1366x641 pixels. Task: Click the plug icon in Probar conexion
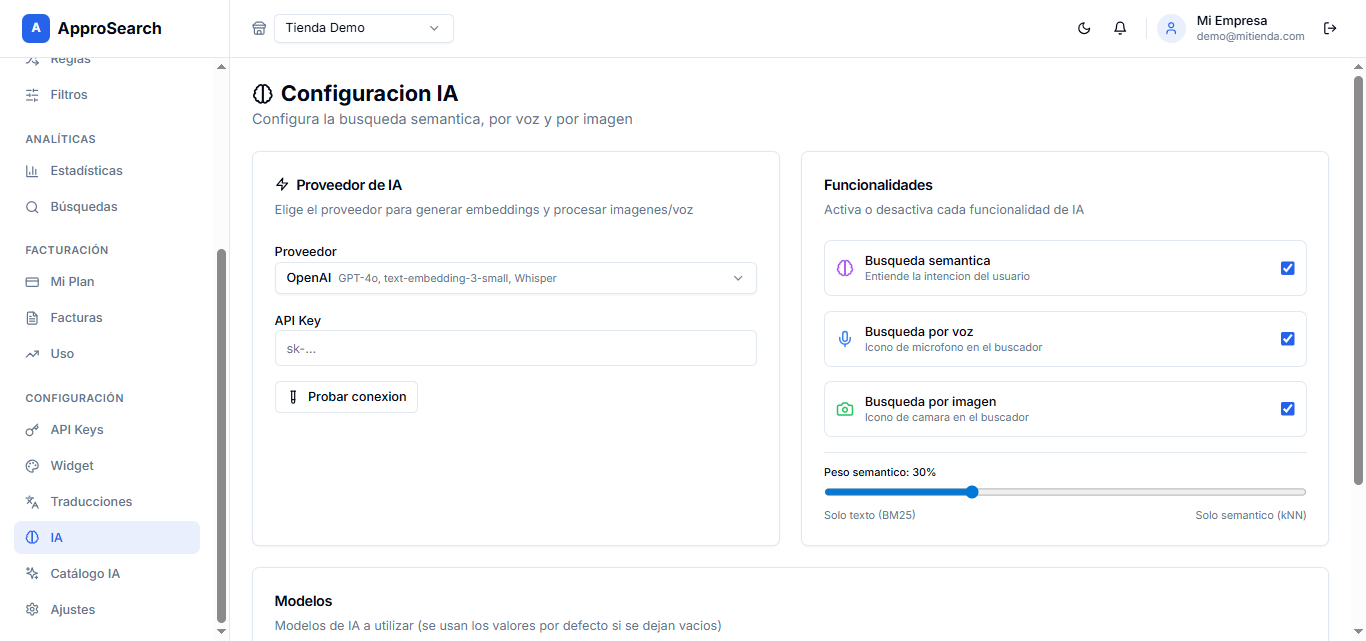(293, 397)
